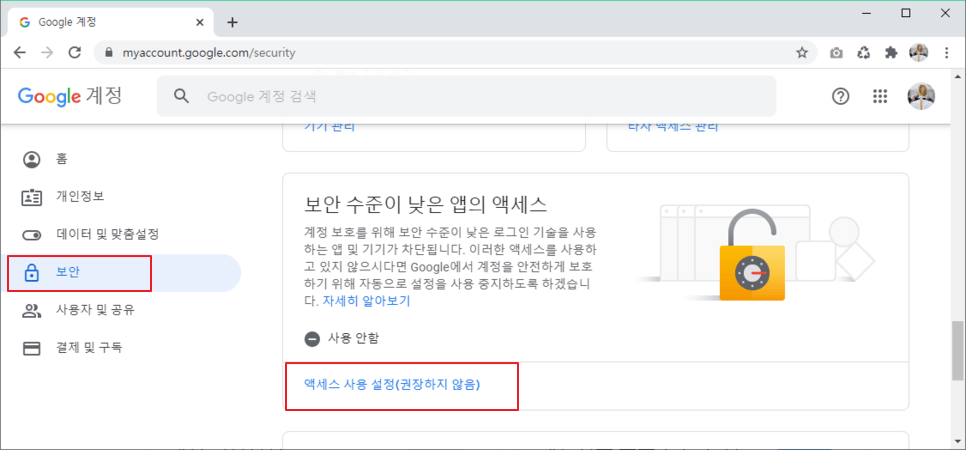The image size is (966, 450).
Task: Reload the current page
Action: pos(75,52)
